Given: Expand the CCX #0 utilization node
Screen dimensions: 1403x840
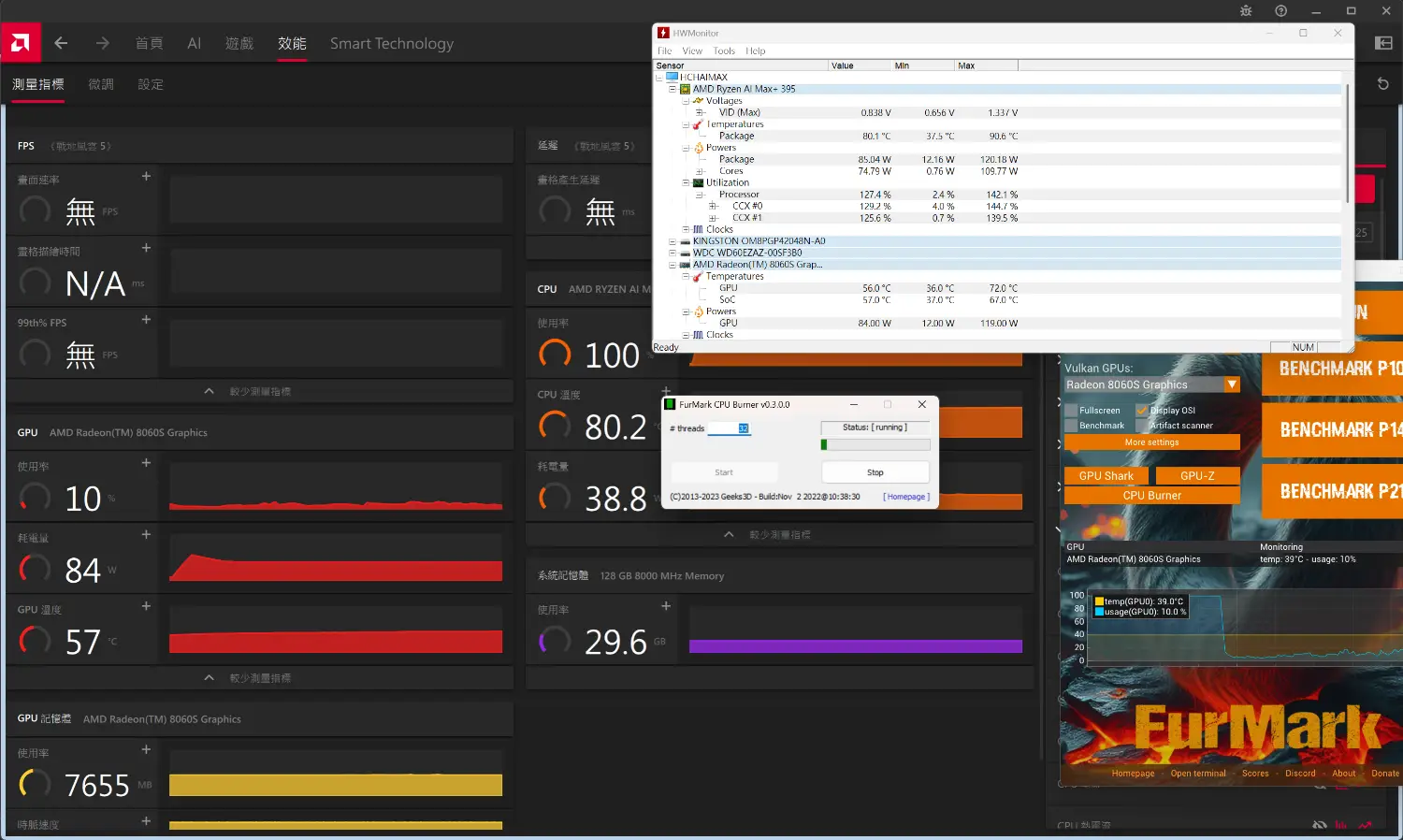Looking at the screenshot, I should pyautogui.click(x=712, y=206).
